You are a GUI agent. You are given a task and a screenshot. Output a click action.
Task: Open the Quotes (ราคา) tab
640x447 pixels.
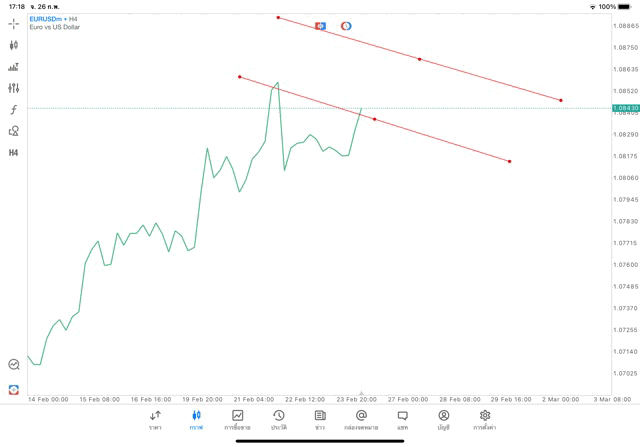tap(155, 420)
